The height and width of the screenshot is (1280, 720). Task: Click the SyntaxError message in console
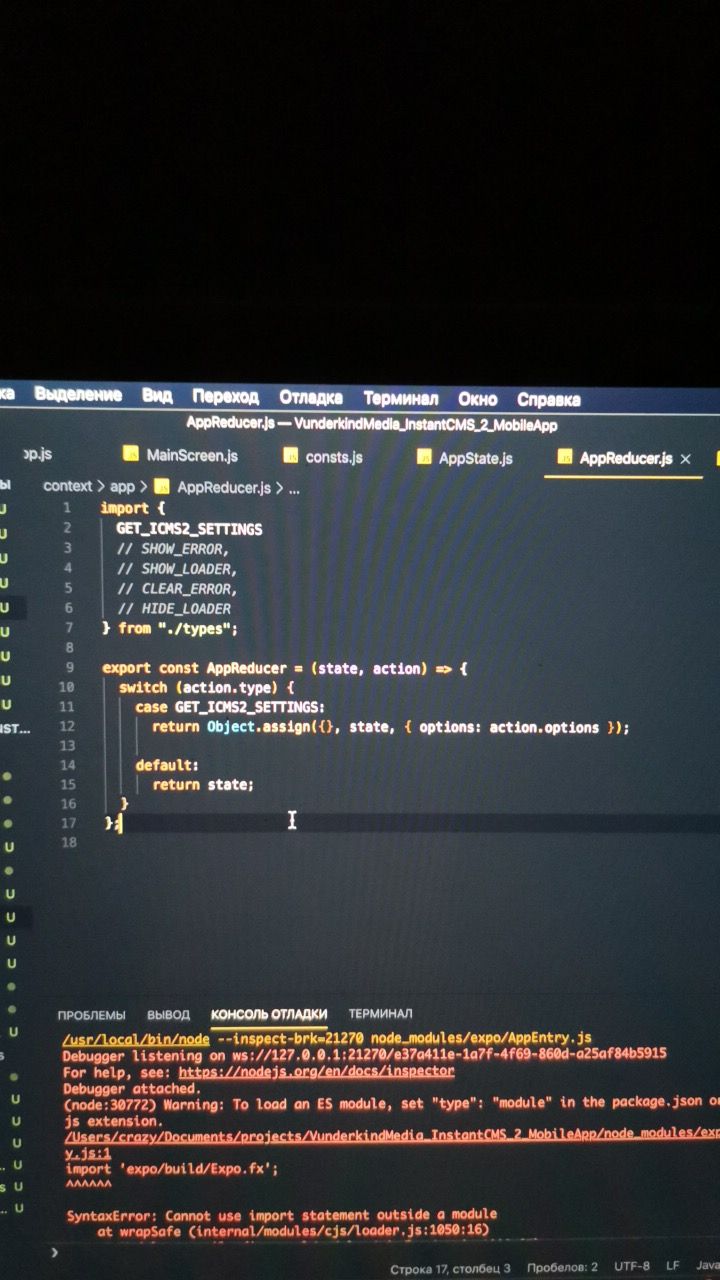(x=282, y=1216)
